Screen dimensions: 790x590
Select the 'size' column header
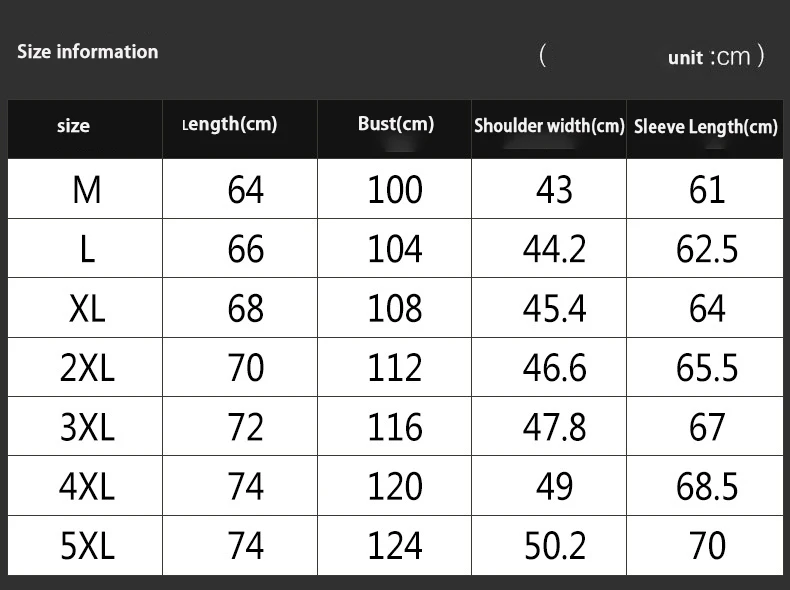coord(73,125)
